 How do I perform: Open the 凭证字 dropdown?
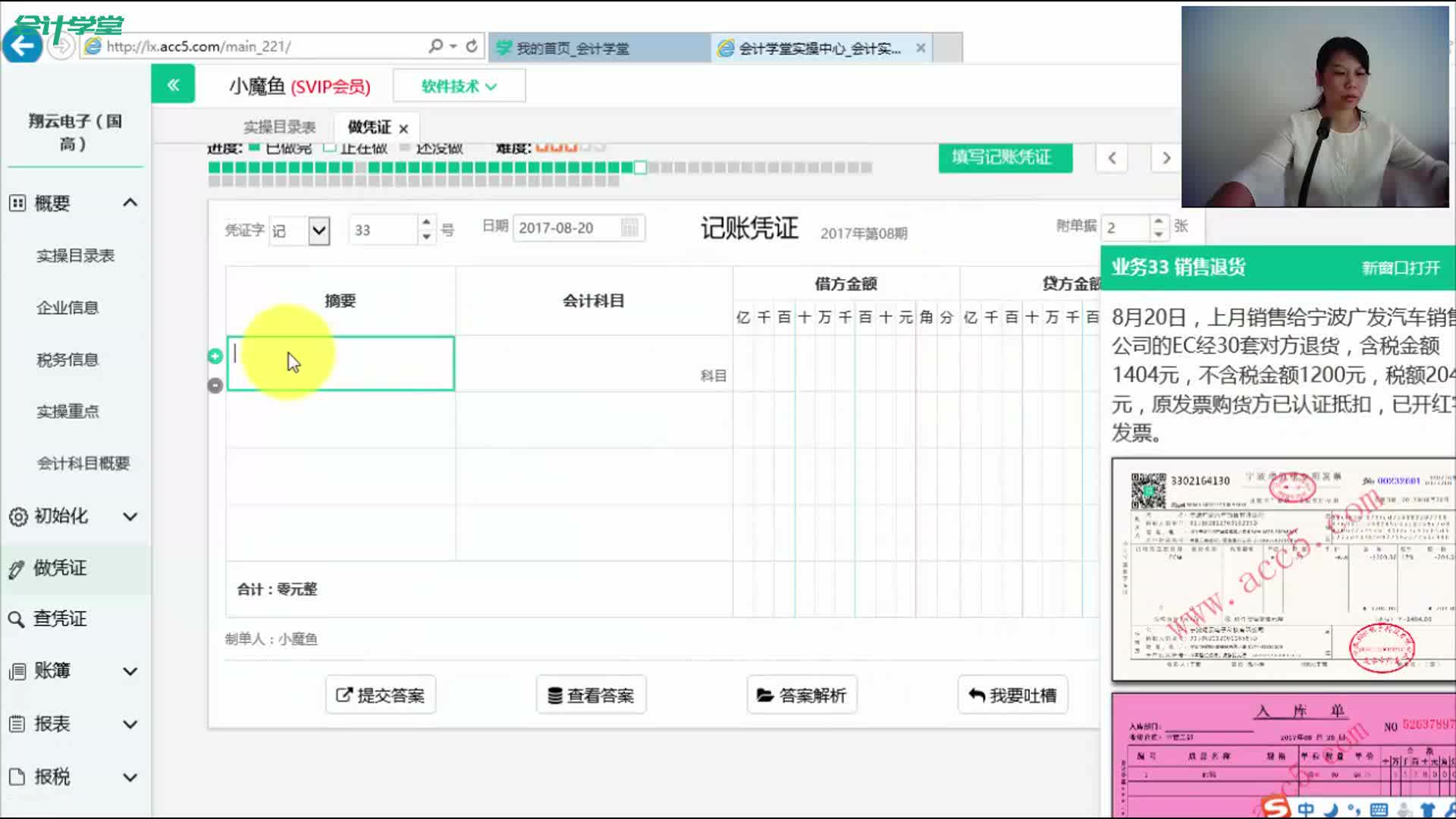point(319,230)
